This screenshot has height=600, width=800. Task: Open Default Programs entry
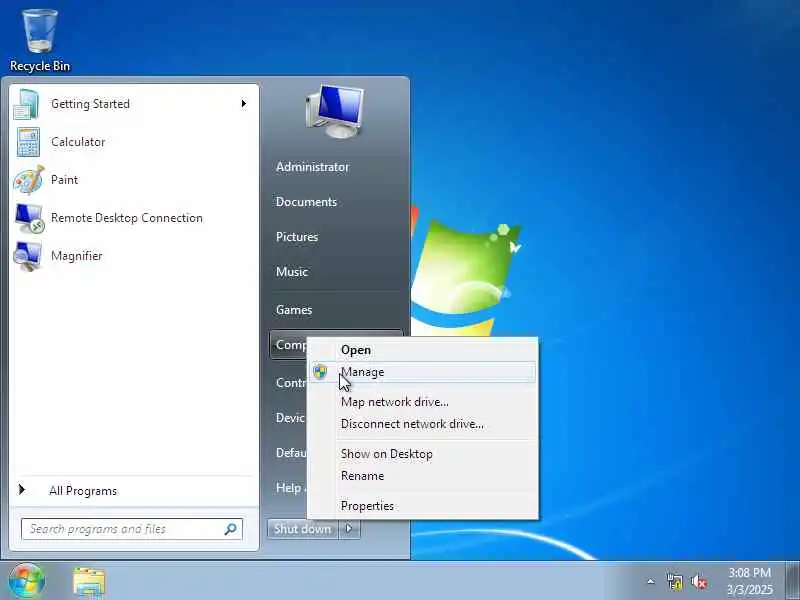pos(290,453)
